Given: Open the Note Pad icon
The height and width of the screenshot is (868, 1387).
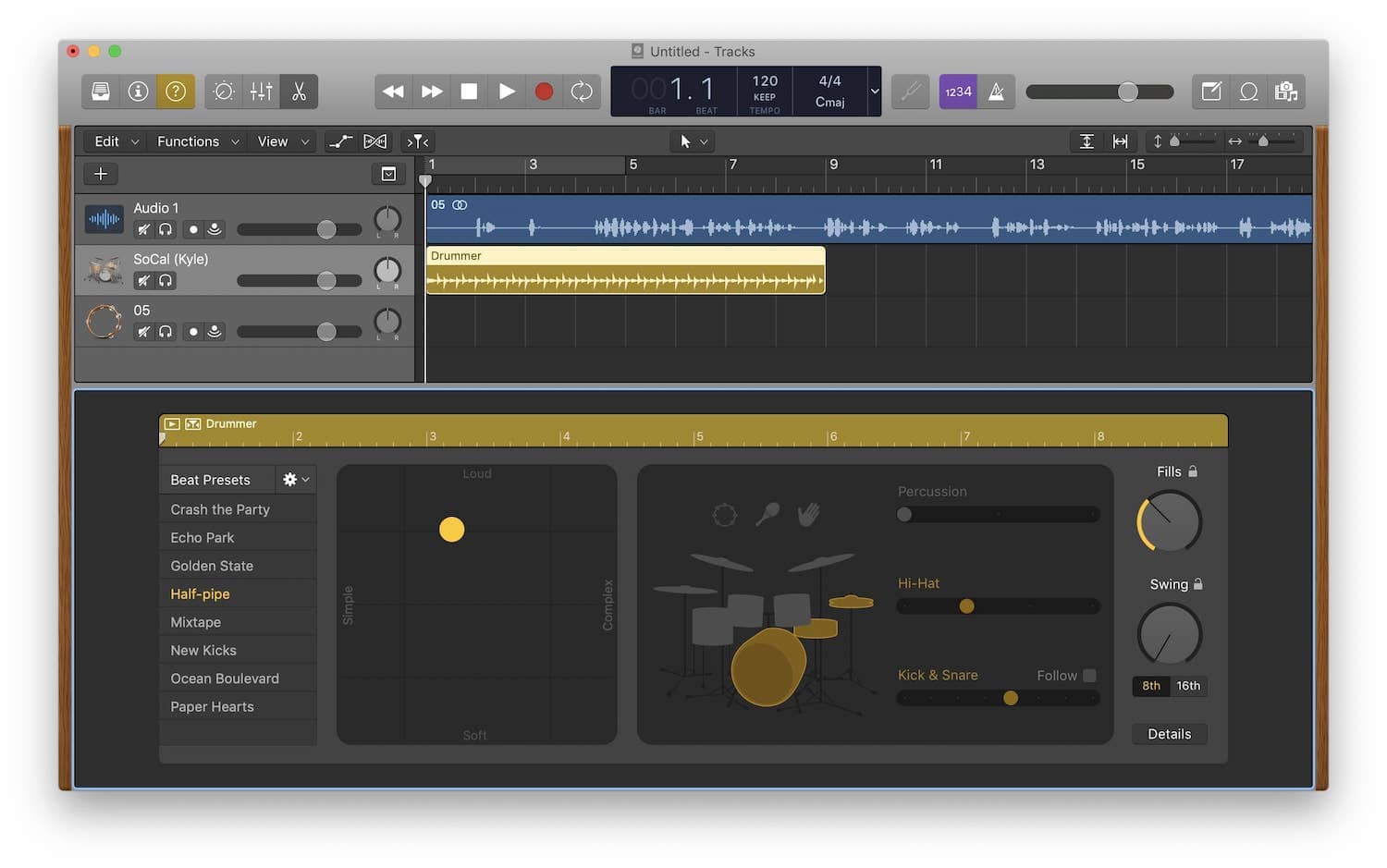Looking at the screenshot, I should pos(1211,91).
